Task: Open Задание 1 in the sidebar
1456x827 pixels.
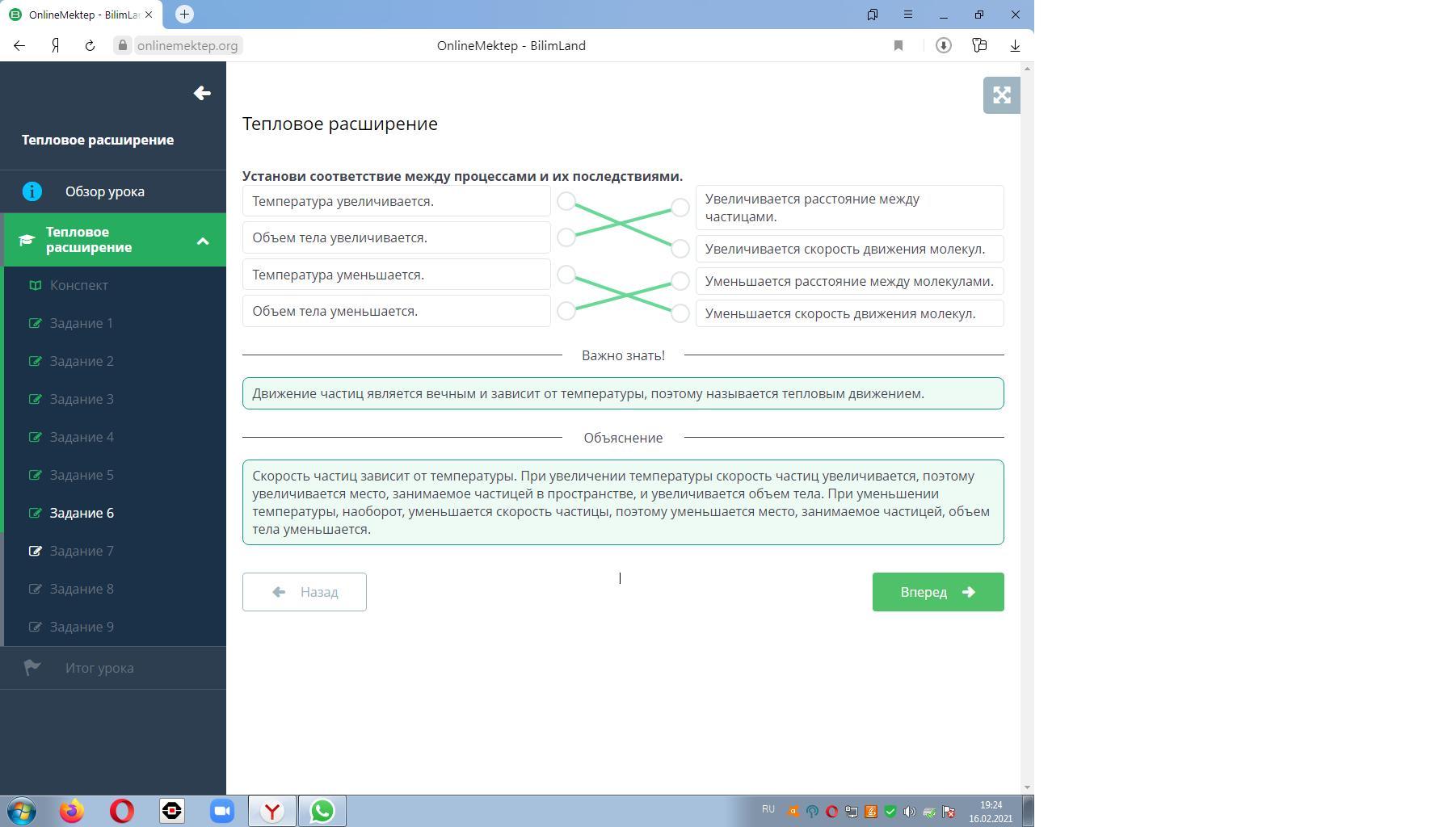Action: pos(81,323)
